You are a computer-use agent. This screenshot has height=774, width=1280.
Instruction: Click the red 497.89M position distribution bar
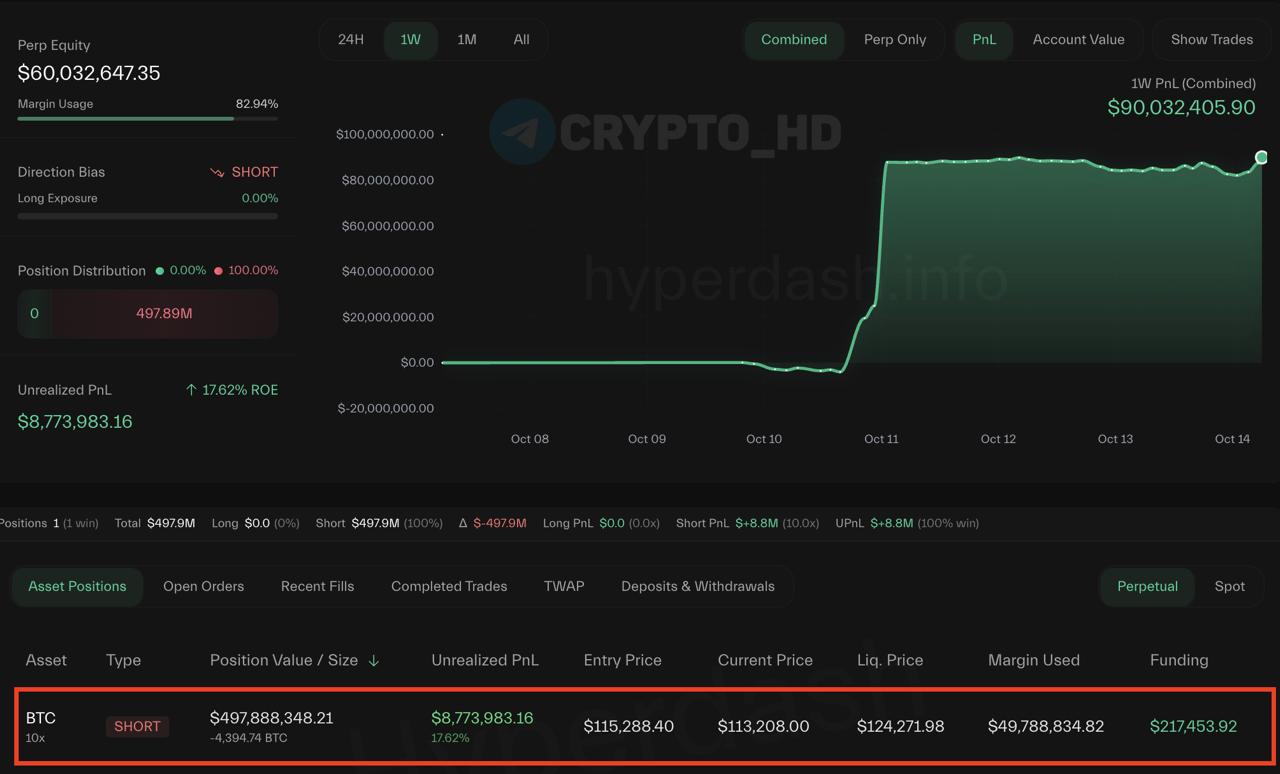tap(164, 314)
